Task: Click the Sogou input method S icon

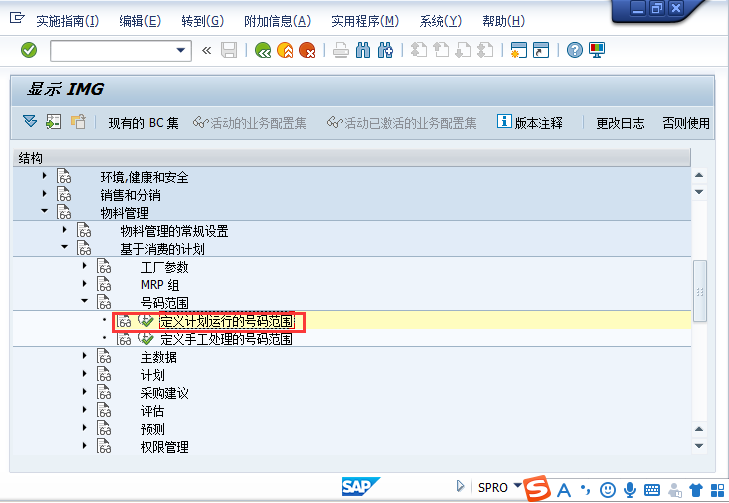Action: (x=537, y=488)
